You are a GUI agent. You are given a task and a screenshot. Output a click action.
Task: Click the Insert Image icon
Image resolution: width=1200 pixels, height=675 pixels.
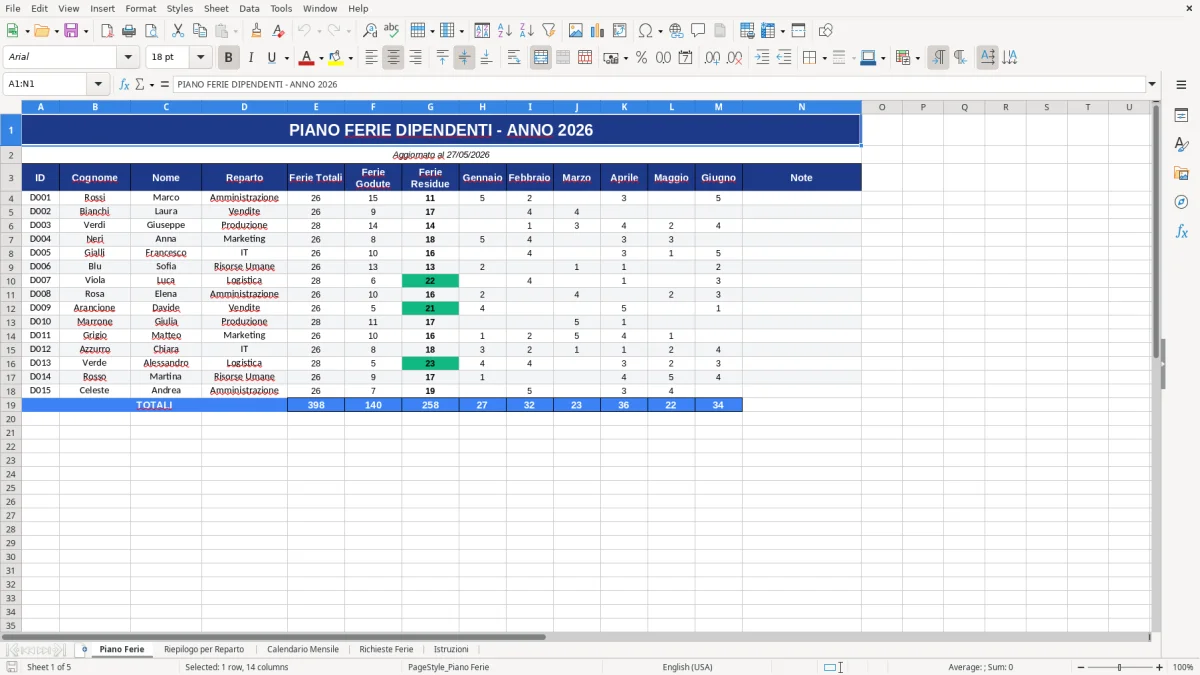(576, 31)
